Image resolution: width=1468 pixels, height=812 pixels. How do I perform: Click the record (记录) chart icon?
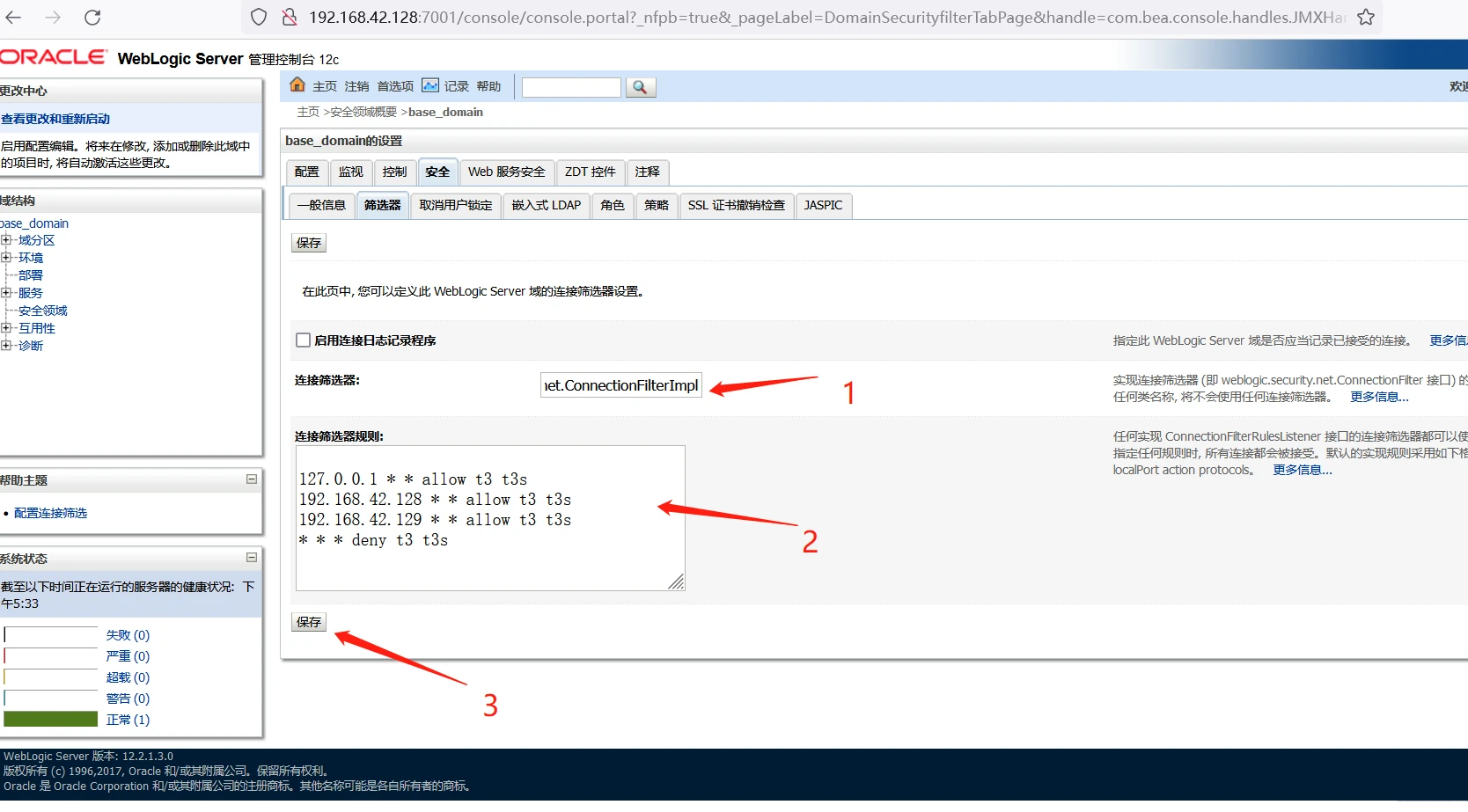(x=430, y=85)
